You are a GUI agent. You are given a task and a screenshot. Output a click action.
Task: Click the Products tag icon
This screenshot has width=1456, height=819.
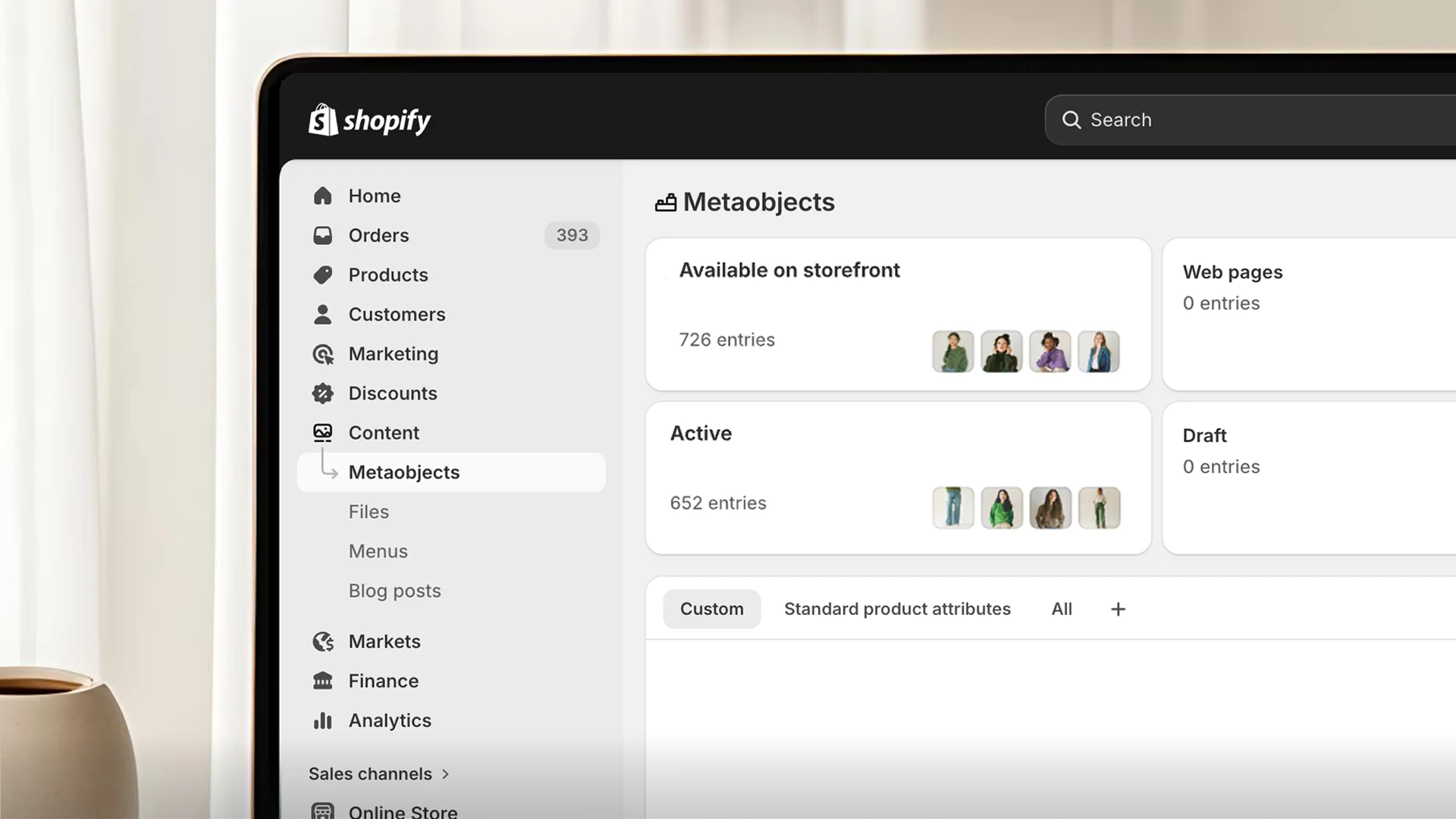tap(323, 275)
